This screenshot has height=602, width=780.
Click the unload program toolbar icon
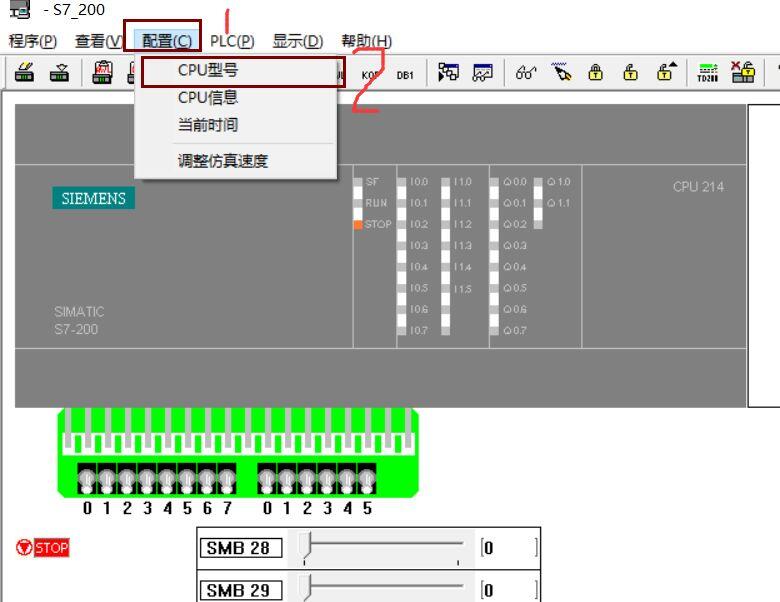click(59, 73)
